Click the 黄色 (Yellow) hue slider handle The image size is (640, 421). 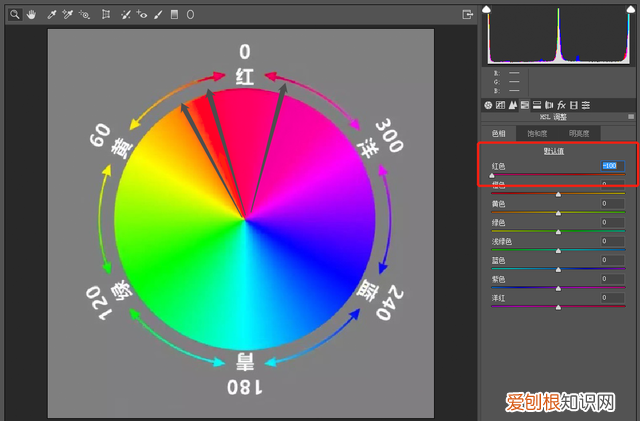pos(558,212)
